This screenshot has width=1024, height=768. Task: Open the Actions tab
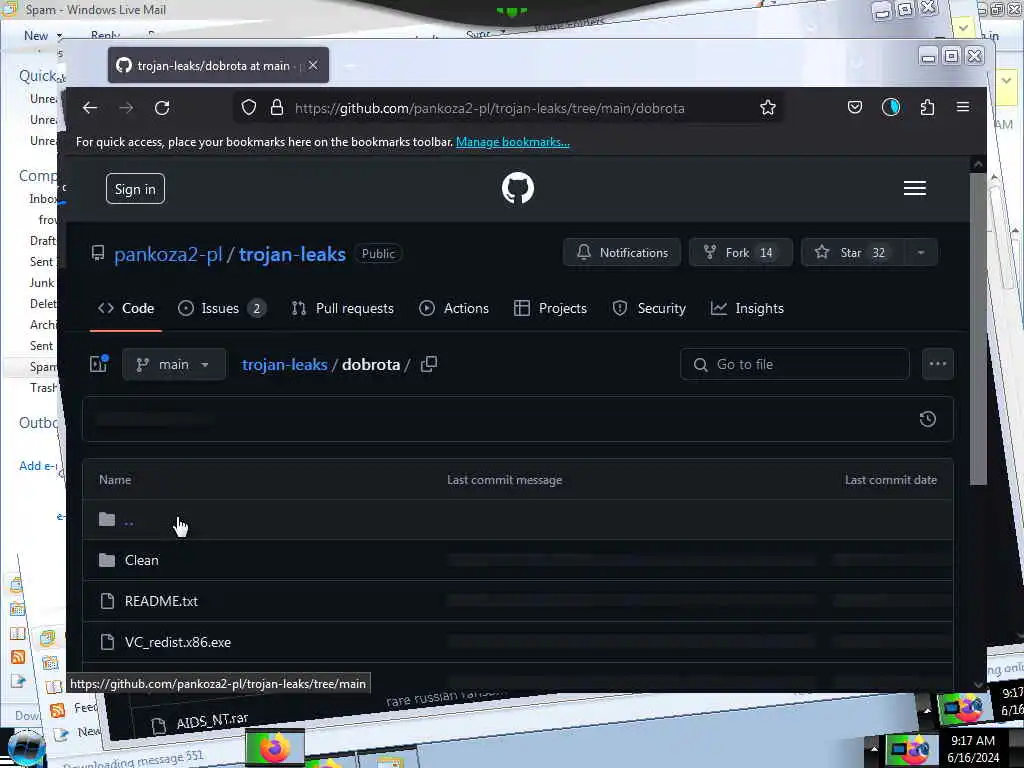click(454, 308)
